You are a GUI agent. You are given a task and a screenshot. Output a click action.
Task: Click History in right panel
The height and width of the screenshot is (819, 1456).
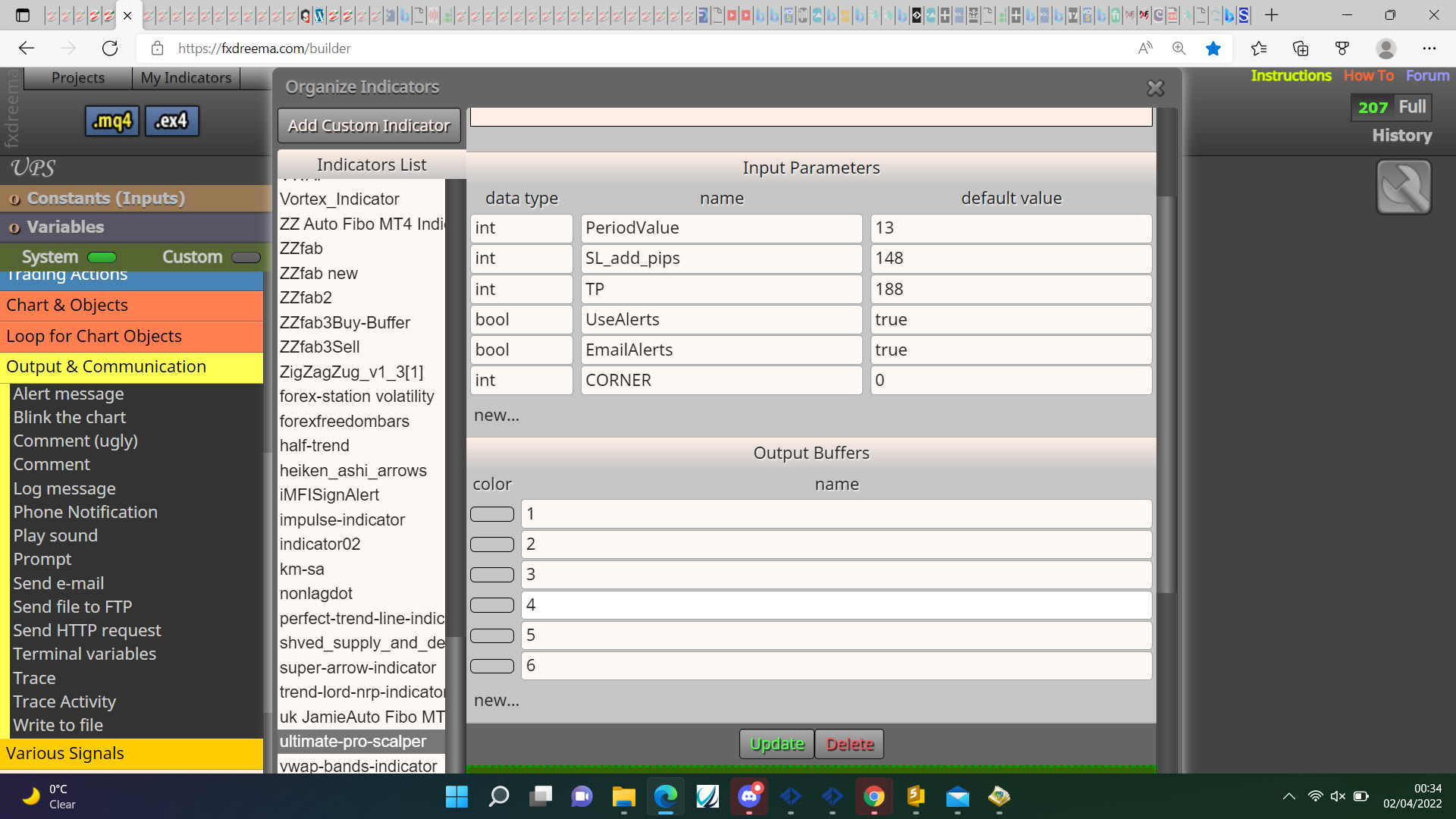(x=1401, y=136)
